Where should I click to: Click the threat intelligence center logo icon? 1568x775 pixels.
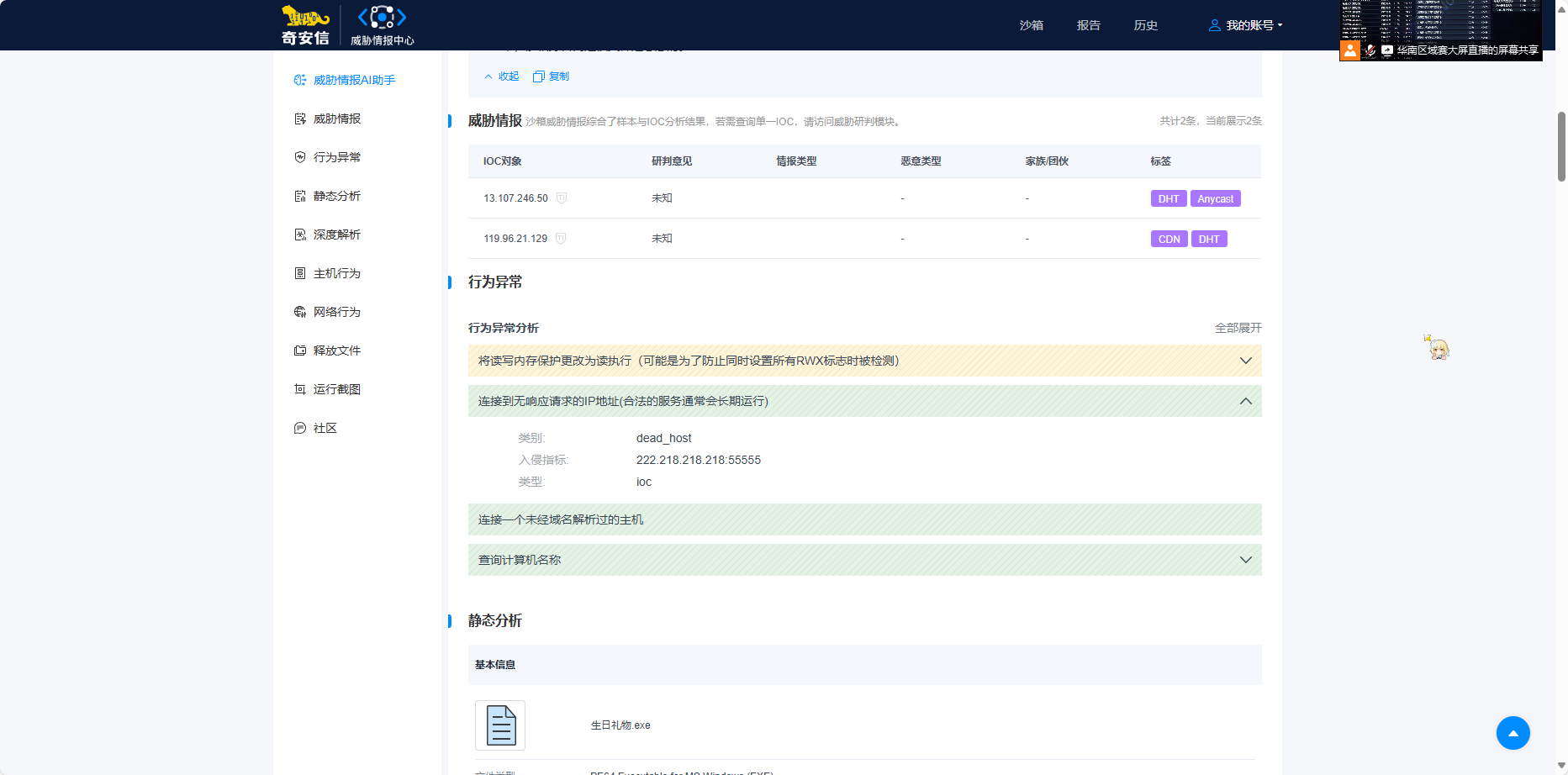coord(382,18)
